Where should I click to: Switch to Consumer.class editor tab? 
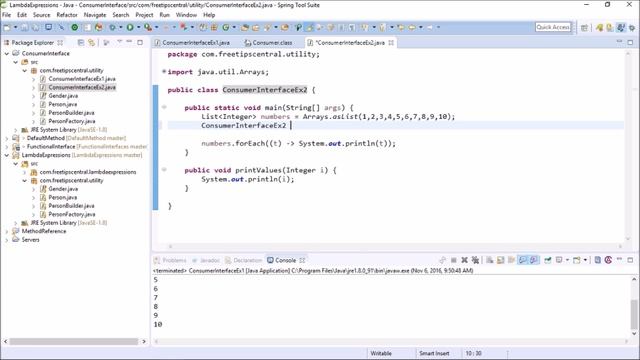(269, 42)
